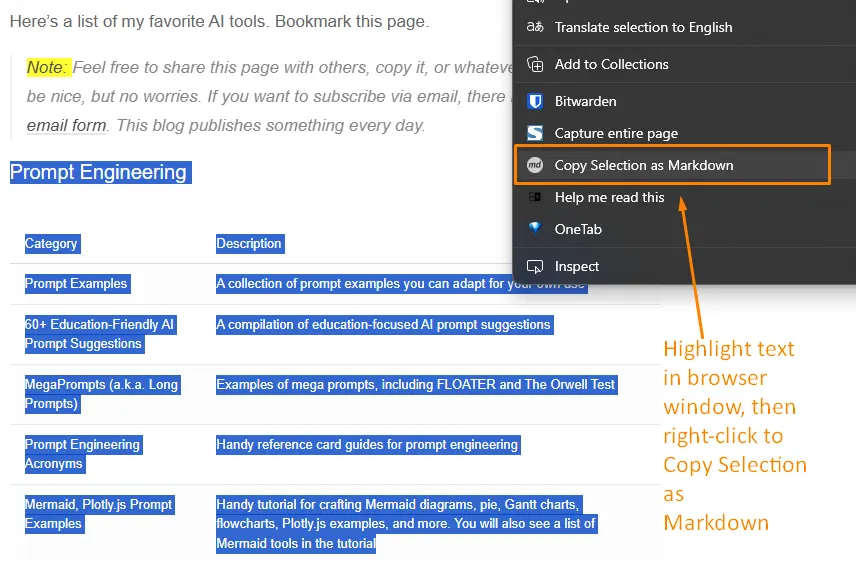Click 'A compilation of education-focused' description

pos(384,324)
